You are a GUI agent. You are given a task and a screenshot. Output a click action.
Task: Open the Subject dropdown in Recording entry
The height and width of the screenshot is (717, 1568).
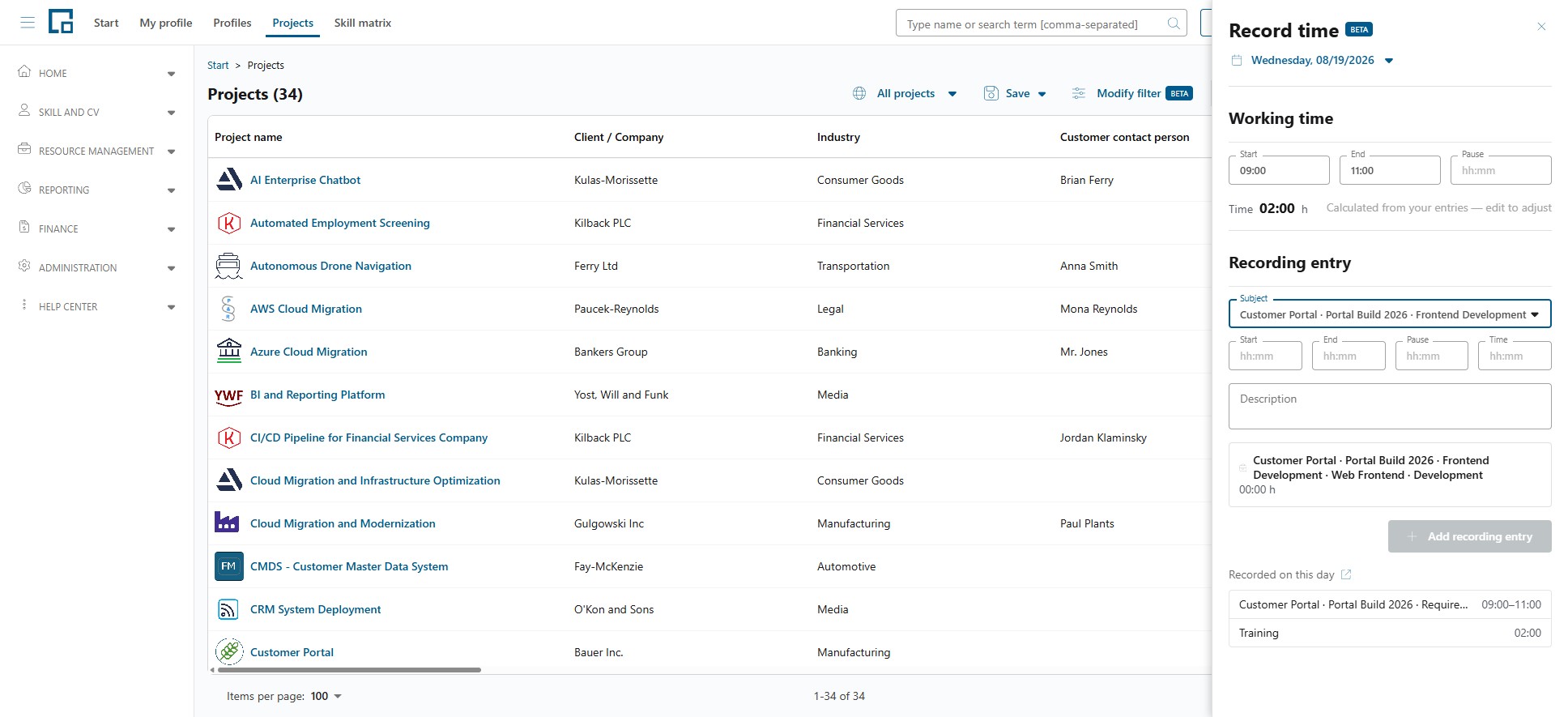tap(1390, 314)
